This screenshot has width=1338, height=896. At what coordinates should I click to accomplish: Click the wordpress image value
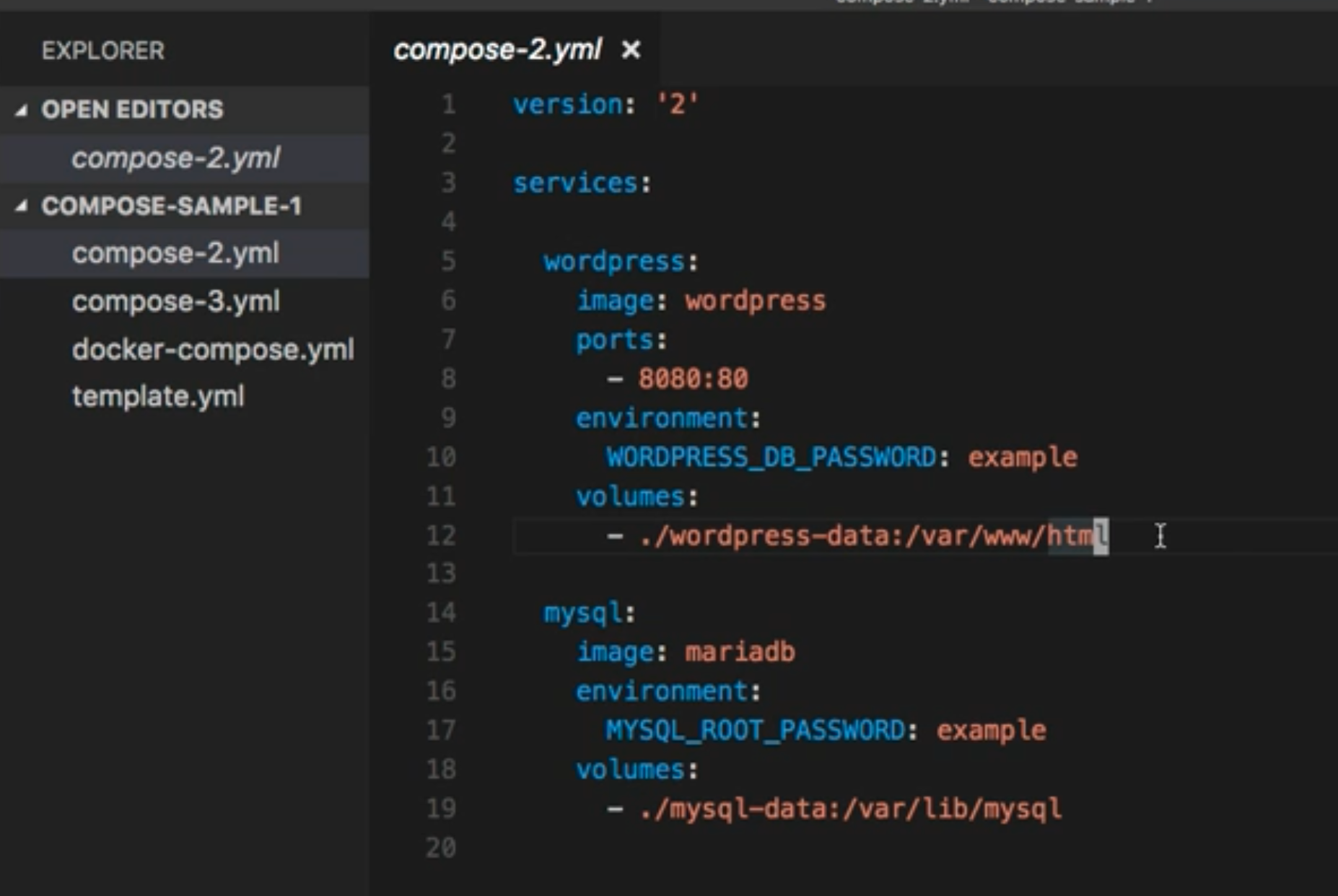tap(755, 300)
